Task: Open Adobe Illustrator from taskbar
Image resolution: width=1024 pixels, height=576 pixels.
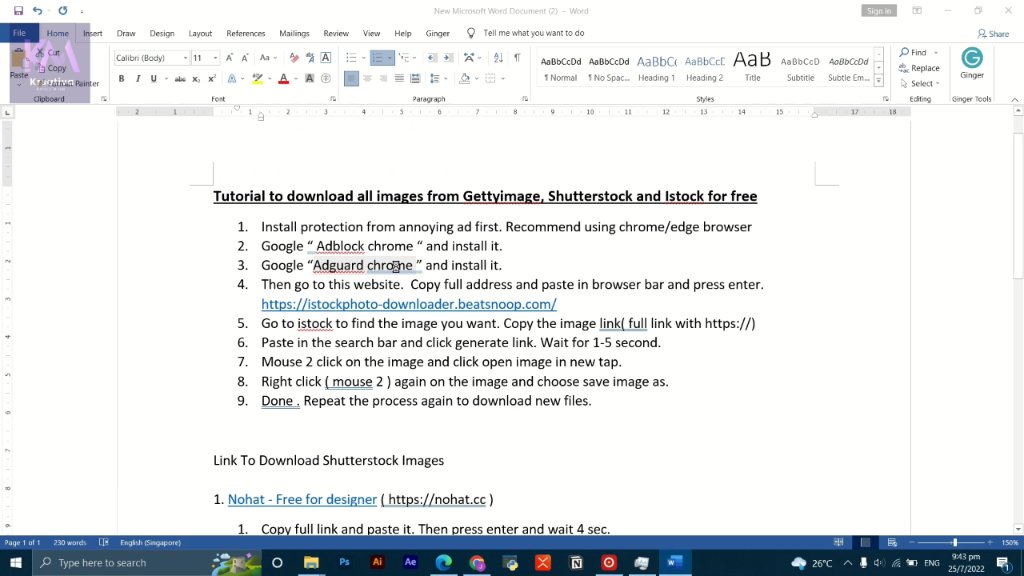Action: (377, 562)
